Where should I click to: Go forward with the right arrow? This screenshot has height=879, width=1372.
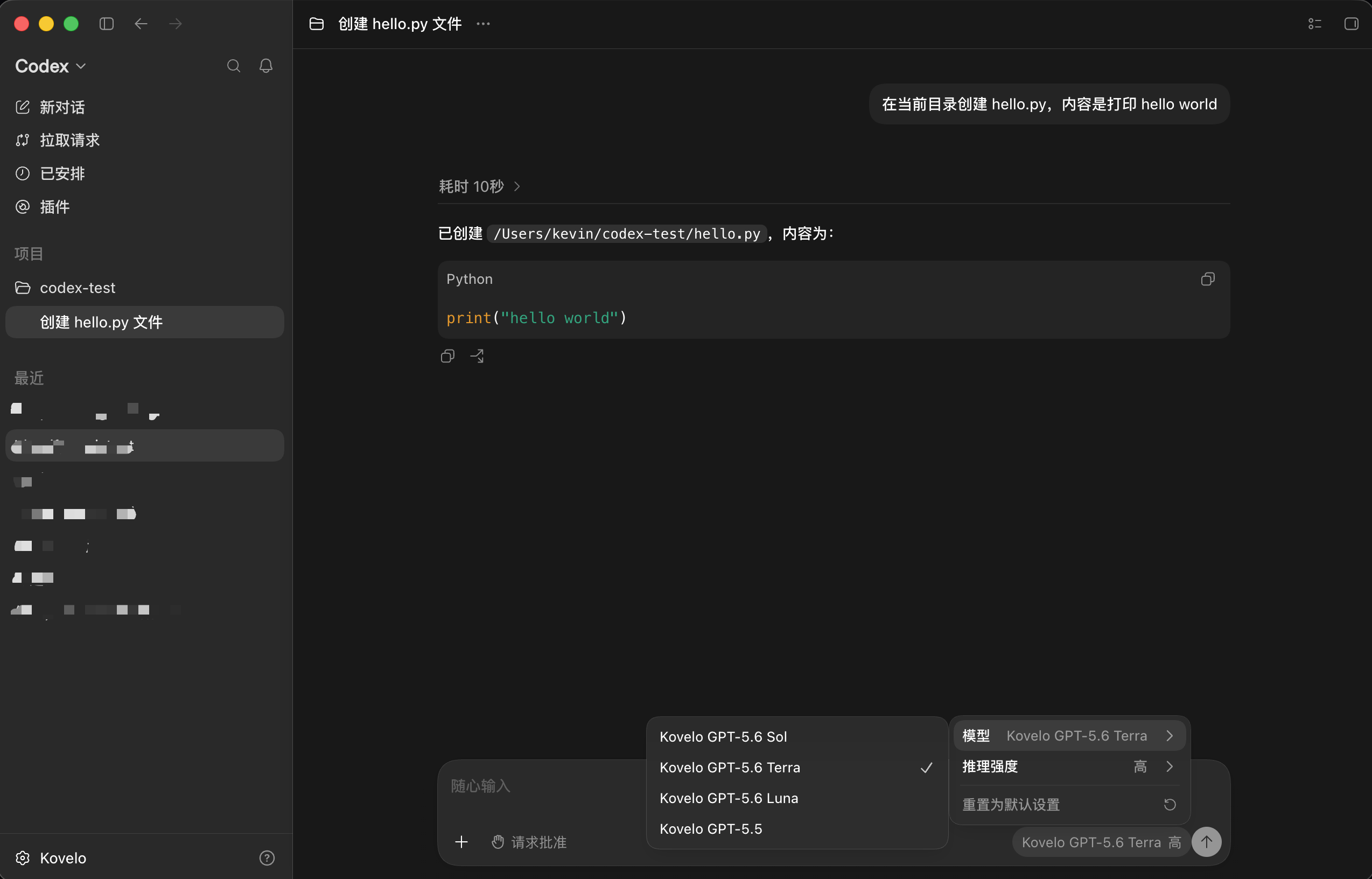point(176,23)
